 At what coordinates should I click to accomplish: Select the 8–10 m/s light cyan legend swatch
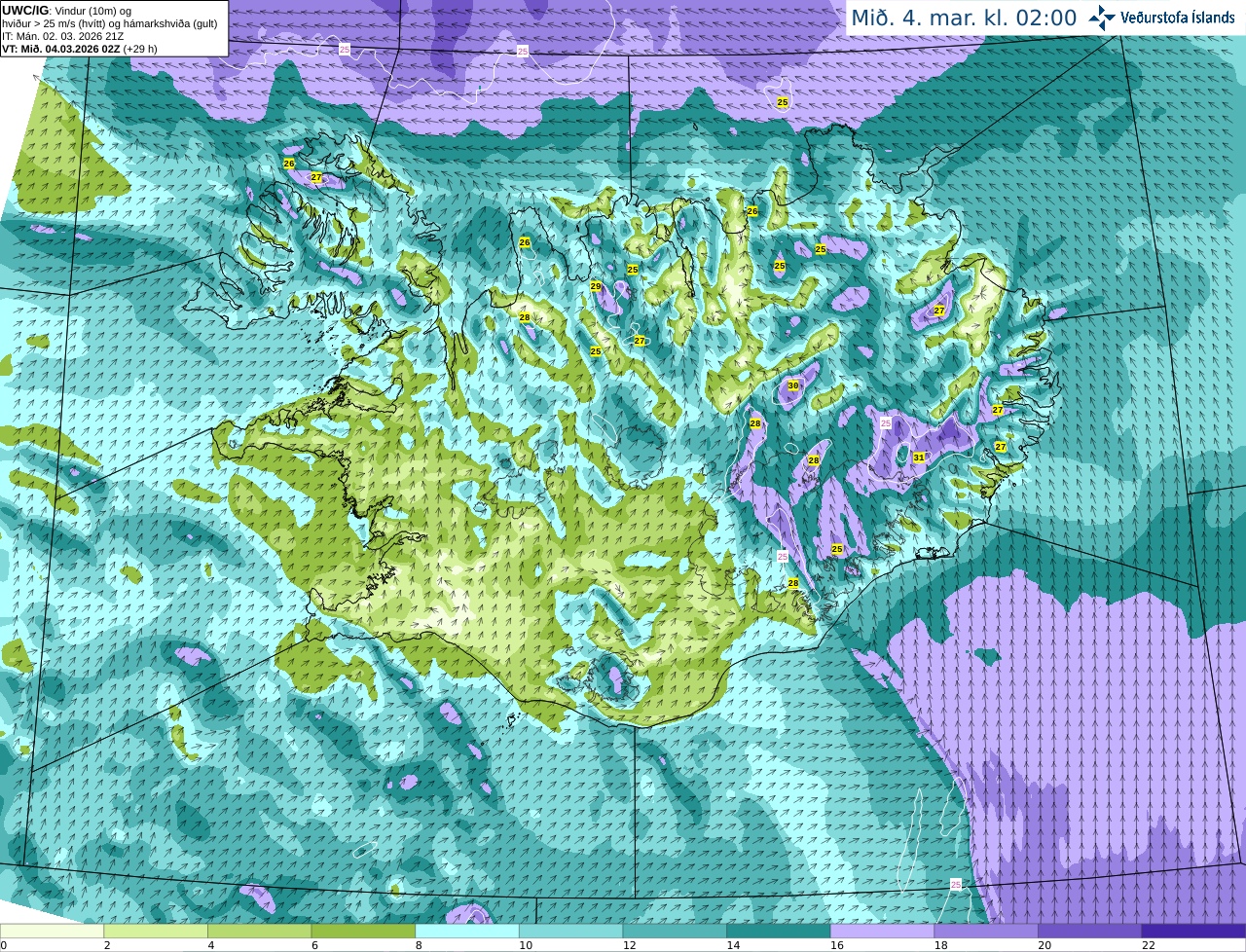(x=467, y=931)
